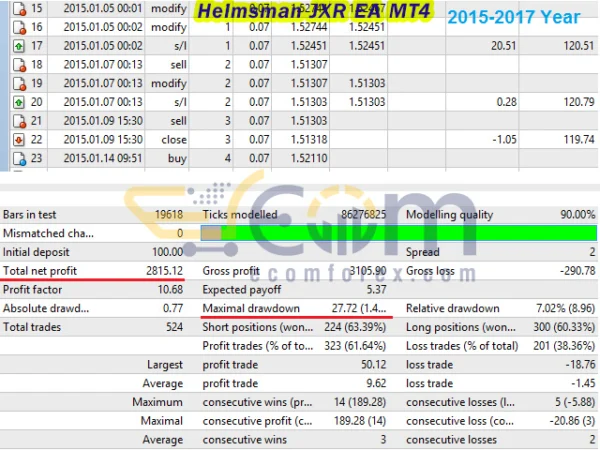The height and width of the screenshot is (450, 600).
Task: Click the Maximal drawdown value 27.72
Action: (359, 308)
